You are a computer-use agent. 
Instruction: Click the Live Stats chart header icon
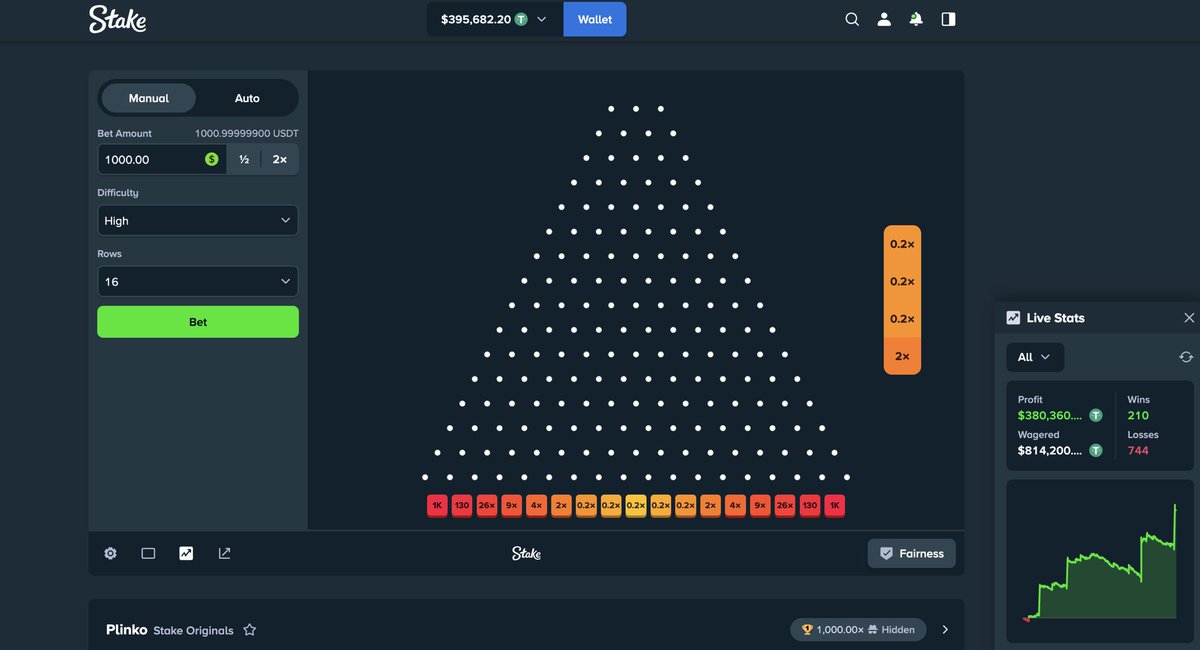click(1013, 318)
